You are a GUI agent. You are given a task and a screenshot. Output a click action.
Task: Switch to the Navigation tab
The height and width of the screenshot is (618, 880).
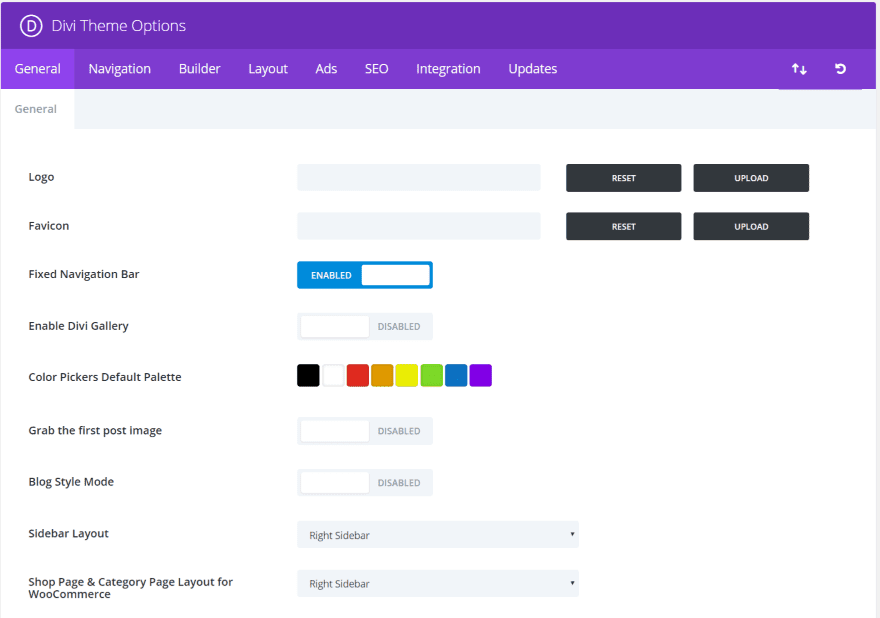tap(119, 69)
